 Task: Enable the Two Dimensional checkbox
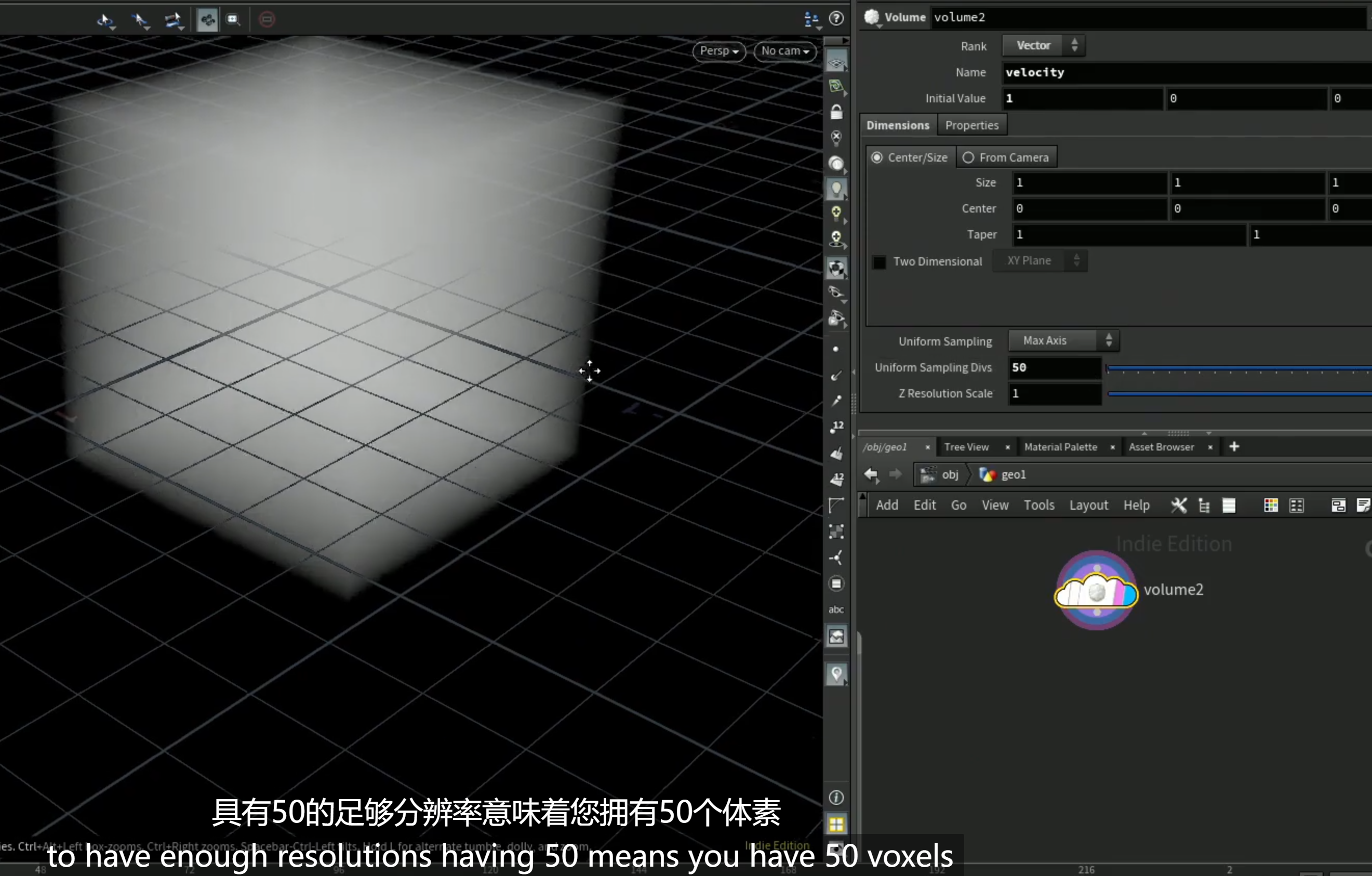click(879, 261)
